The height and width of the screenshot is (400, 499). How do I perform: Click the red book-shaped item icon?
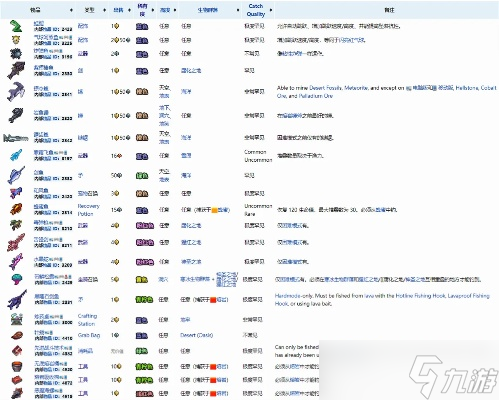point(17,351)
